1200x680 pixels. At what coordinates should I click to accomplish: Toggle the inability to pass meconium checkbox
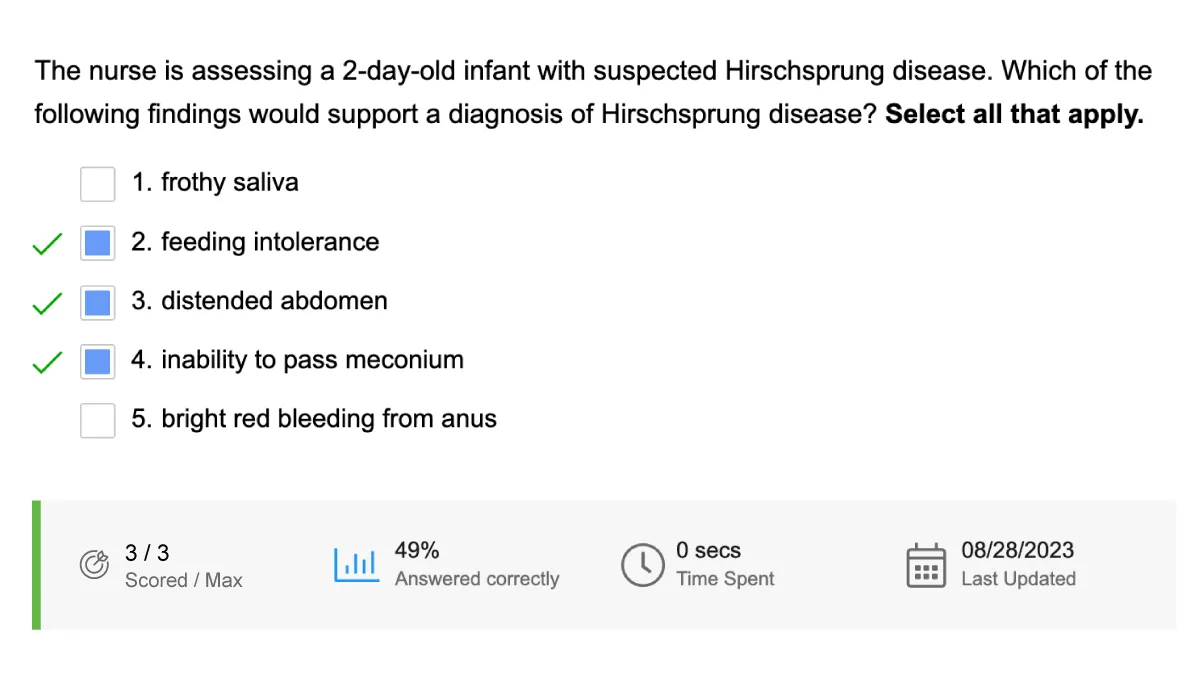tap(97, 361)
